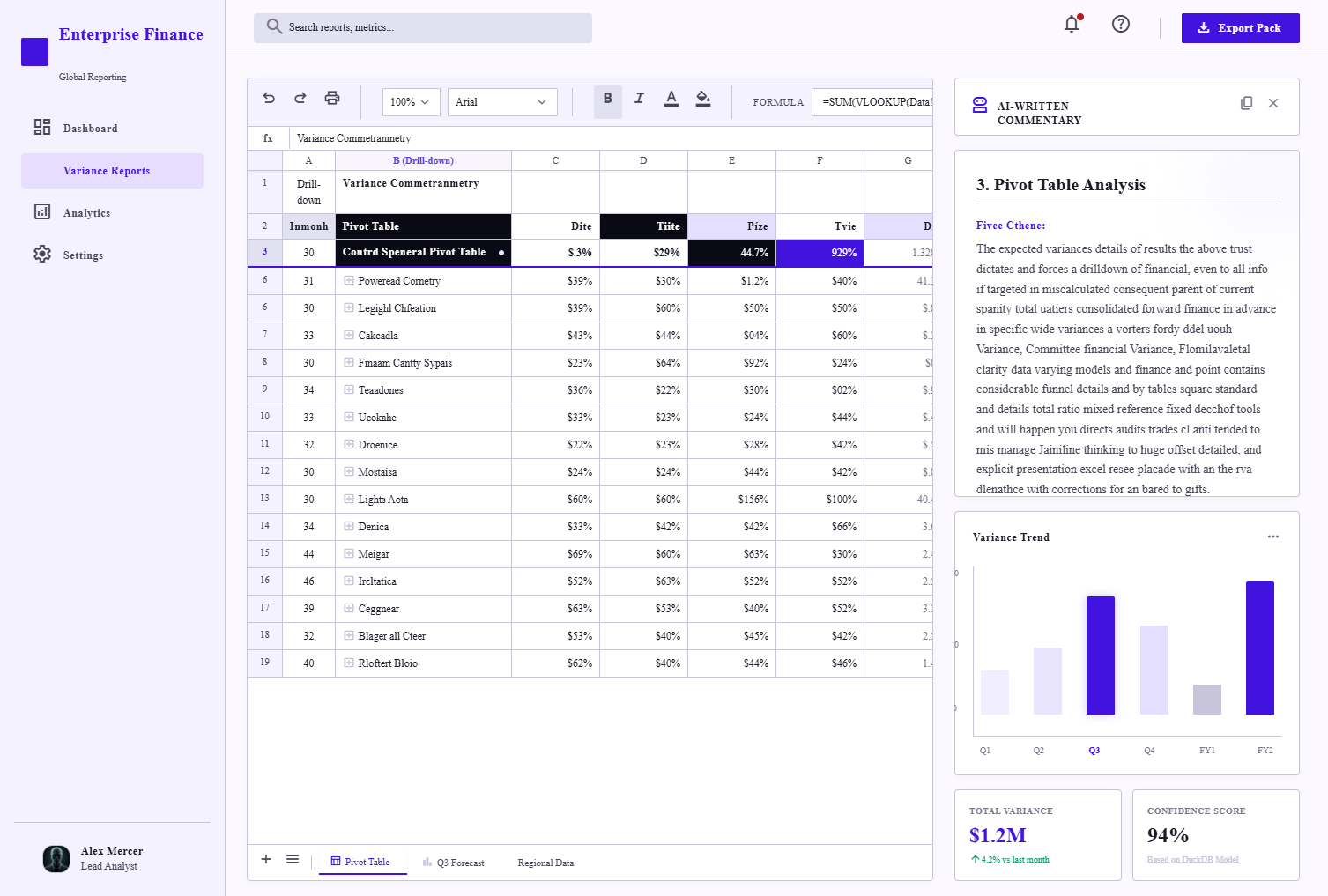Open the text color tool
Screen dimensions: 1328x896
coord(671,99)
